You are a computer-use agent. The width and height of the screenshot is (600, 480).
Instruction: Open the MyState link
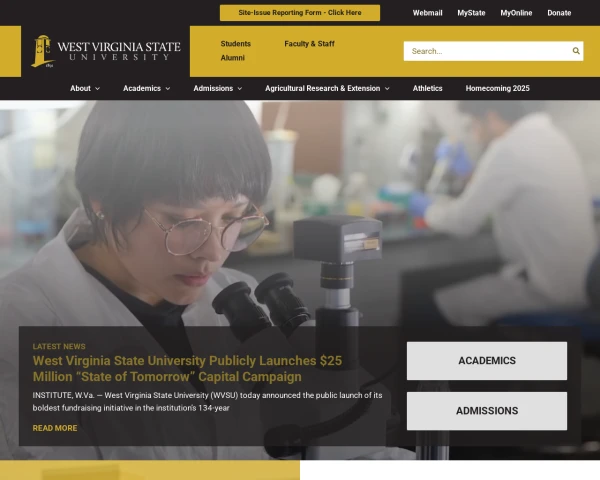pyautogui.click(x=471, y=13)
